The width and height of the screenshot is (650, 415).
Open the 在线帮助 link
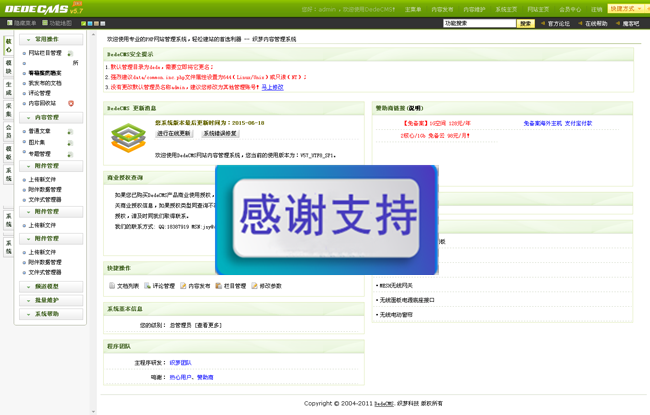pos(596,24)
